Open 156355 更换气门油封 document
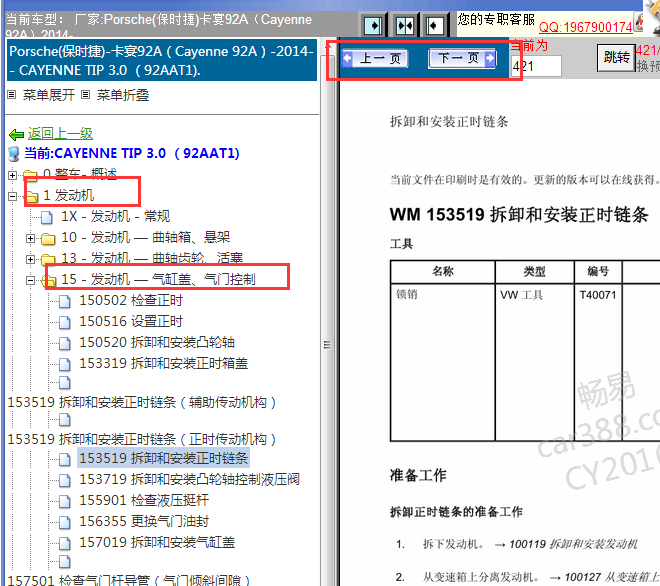This screenshot has height=586, width=660. point(144,522)
